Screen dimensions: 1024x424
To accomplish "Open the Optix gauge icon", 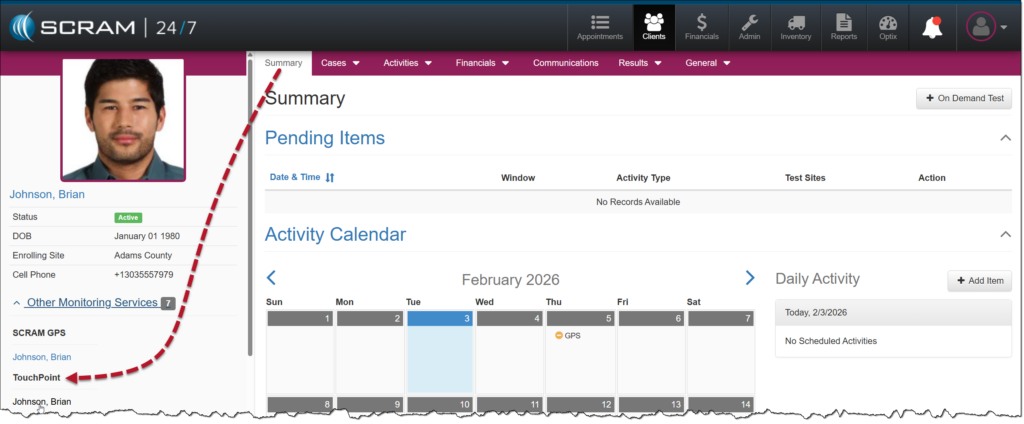I will (x=888, y=26).
